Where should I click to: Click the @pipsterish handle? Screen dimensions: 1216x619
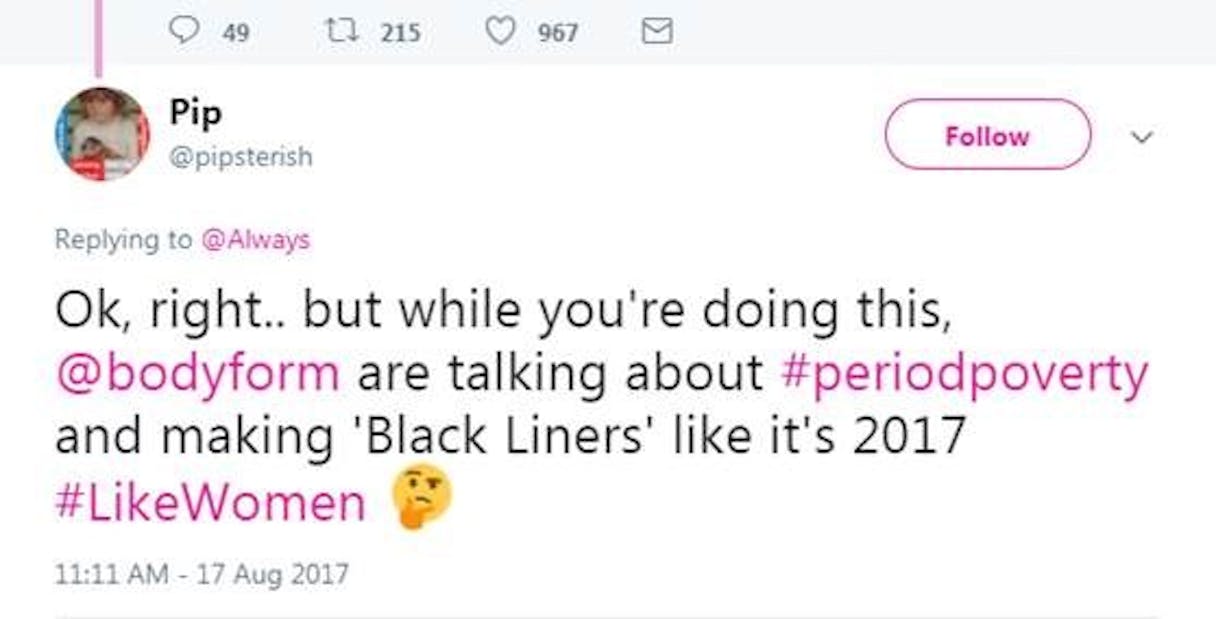pos(240,157)
